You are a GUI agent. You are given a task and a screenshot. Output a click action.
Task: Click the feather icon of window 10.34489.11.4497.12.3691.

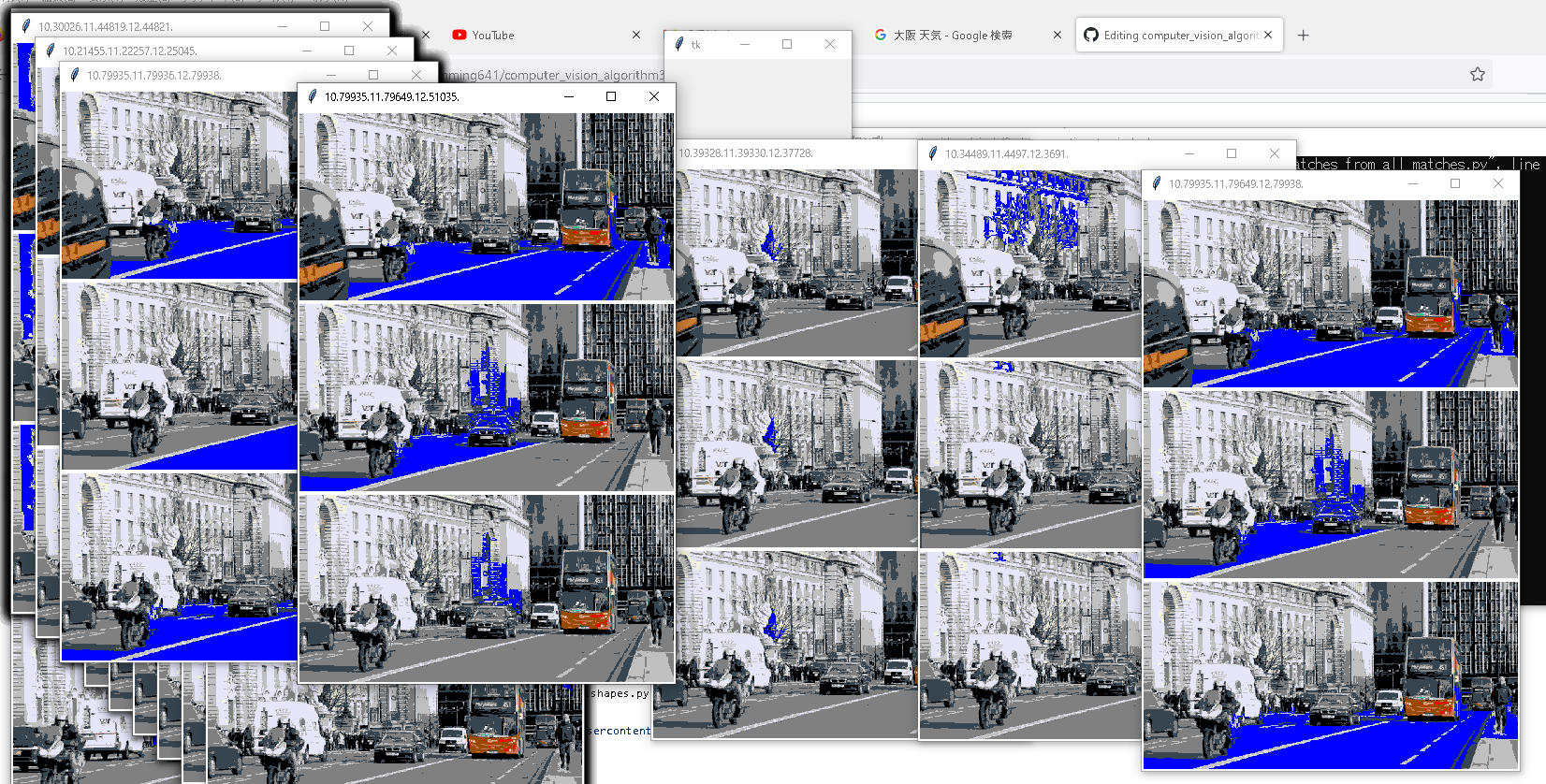click(x=932, y=153)
